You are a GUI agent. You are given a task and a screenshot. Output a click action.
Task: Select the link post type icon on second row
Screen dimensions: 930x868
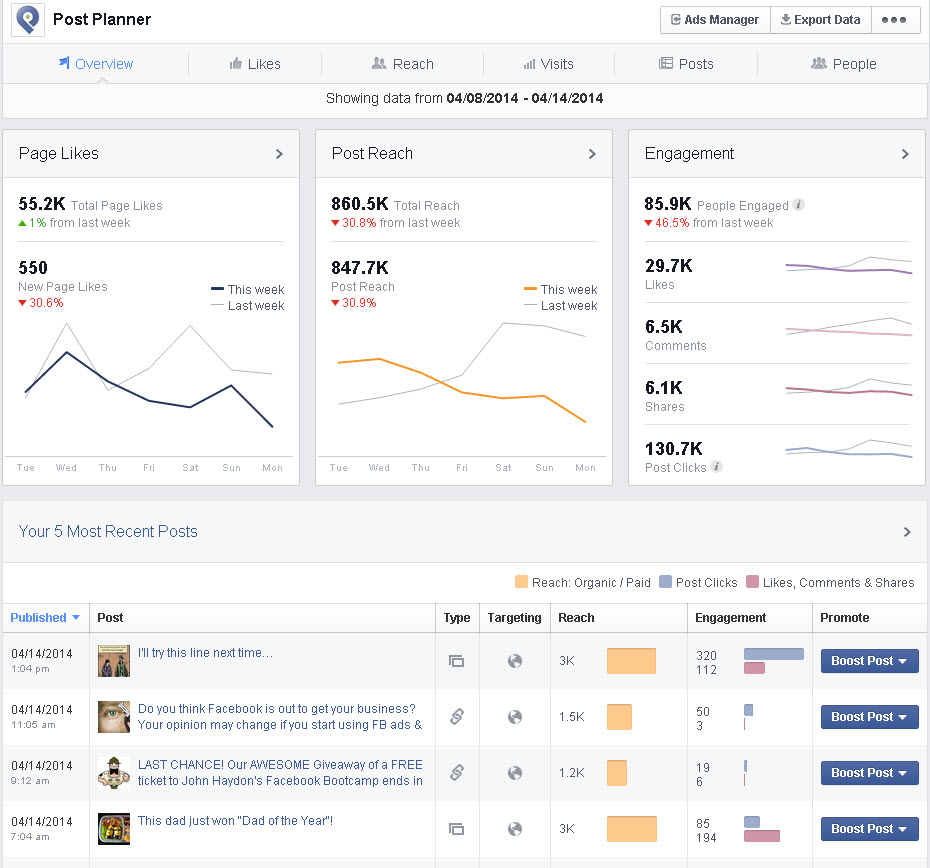(457, 717)
